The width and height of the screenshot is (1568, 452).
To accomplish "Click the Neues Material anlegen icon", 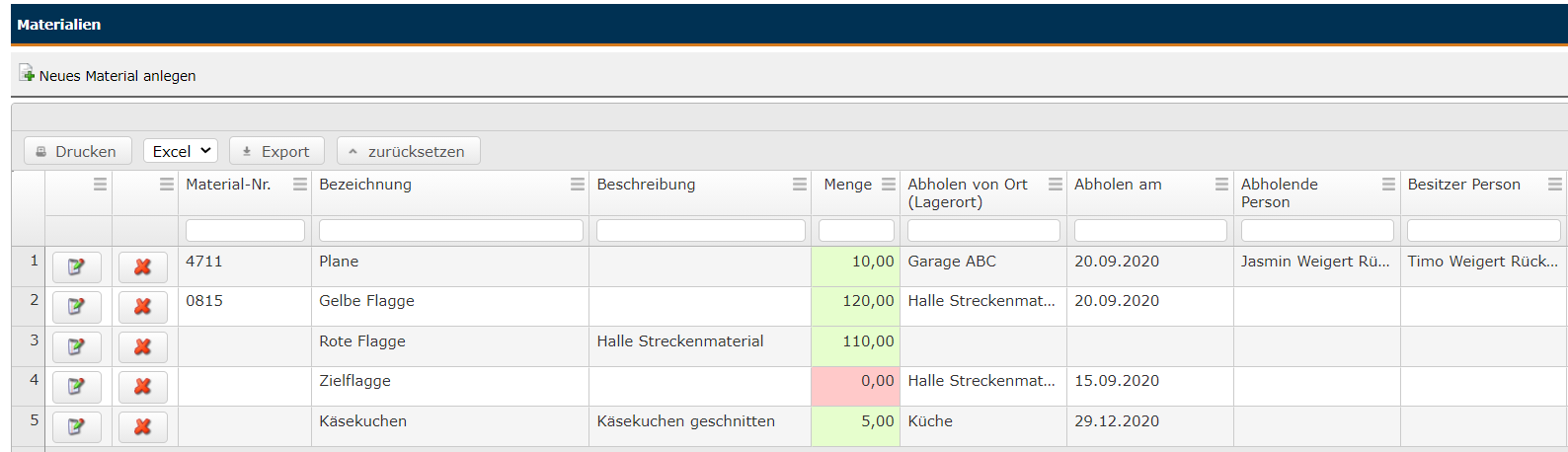I will [x=27, y=74].
